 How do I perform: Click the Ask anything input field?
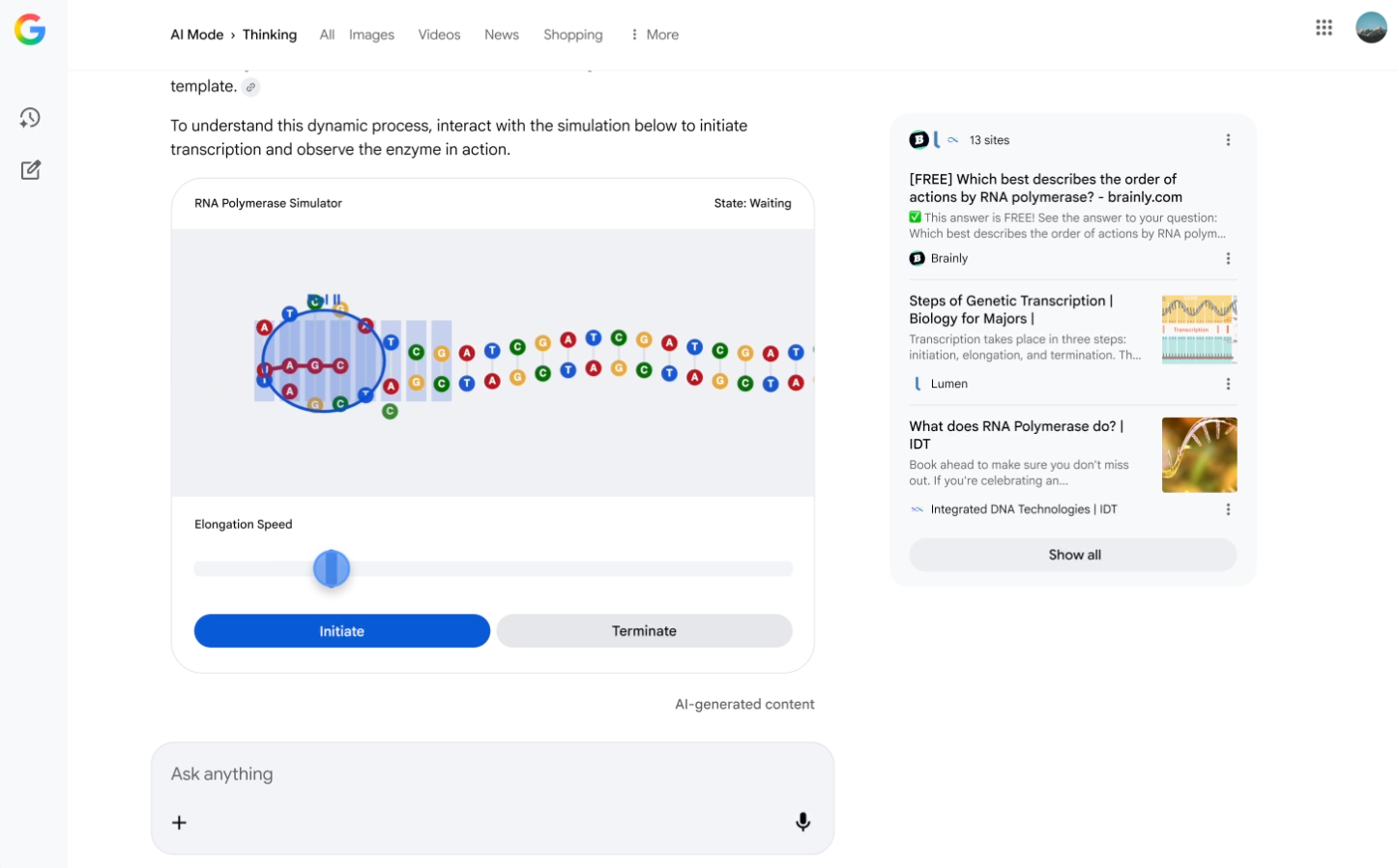[x=492, y=774]
